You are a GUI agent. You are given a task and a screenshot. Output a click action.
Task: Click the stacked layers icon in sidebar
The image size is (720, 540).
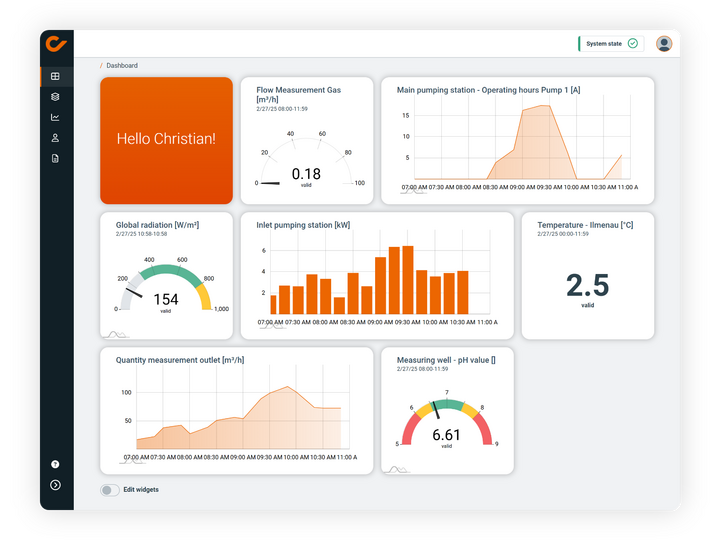[55, 97]
